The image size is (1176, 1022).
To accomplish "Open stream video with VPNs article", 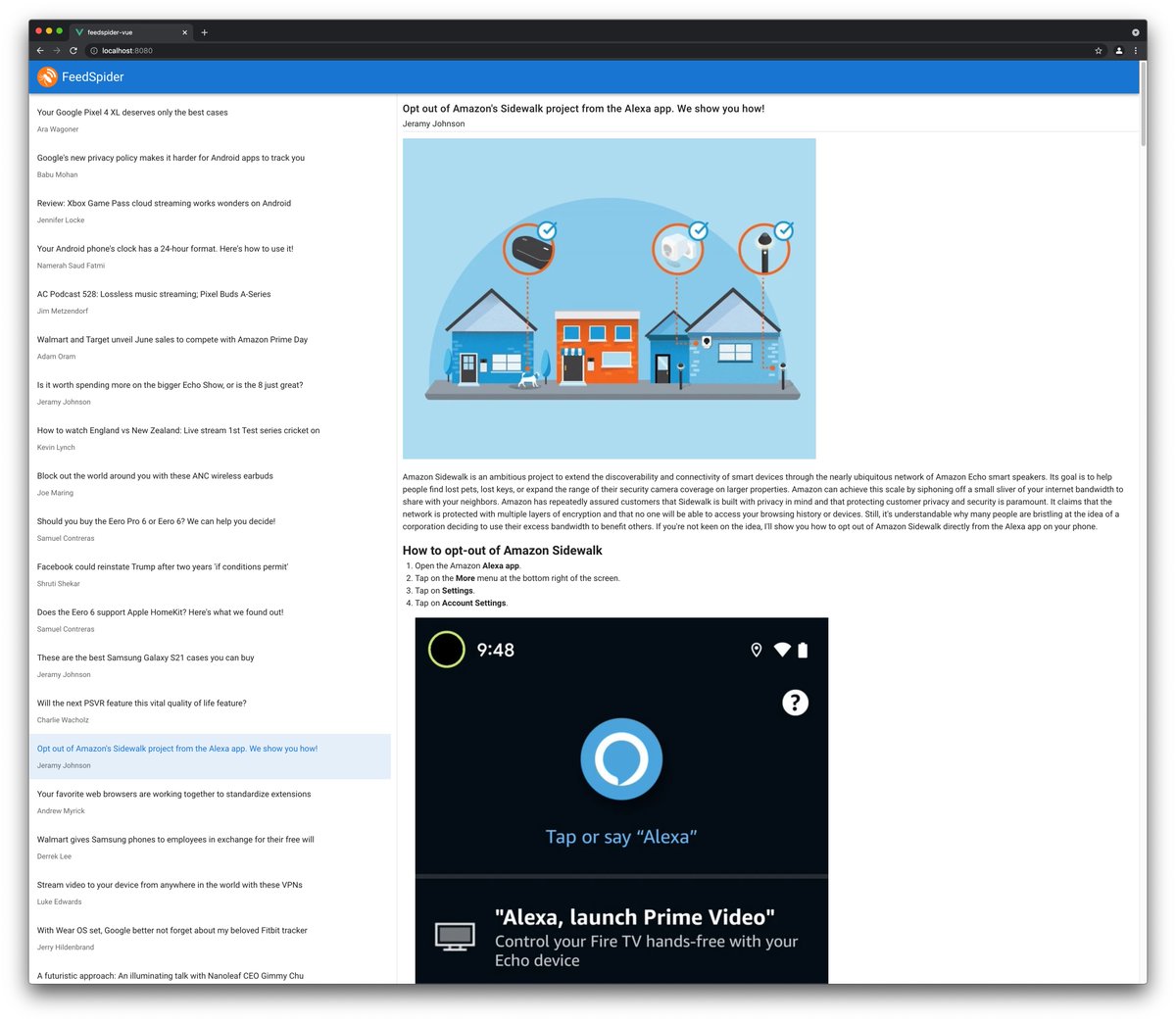I will pyautogui.click(x=210, y=893).
